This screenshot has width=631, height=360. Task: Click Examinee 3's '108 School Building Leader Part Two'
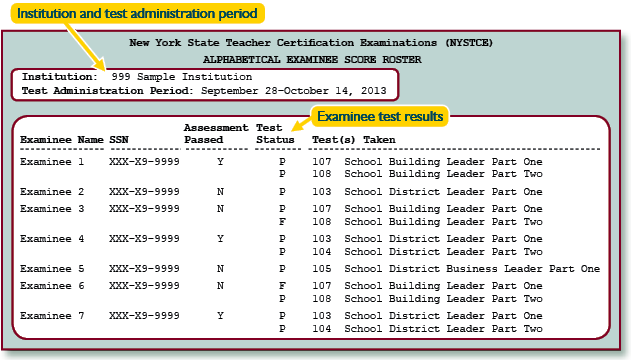point(427,222)
